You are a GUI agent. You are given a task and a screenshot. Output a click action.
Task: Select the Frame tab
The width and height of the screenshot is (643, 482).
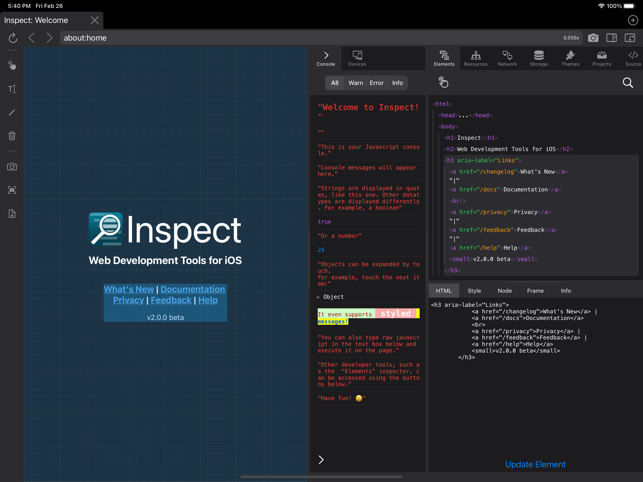[x=536, y=291]
